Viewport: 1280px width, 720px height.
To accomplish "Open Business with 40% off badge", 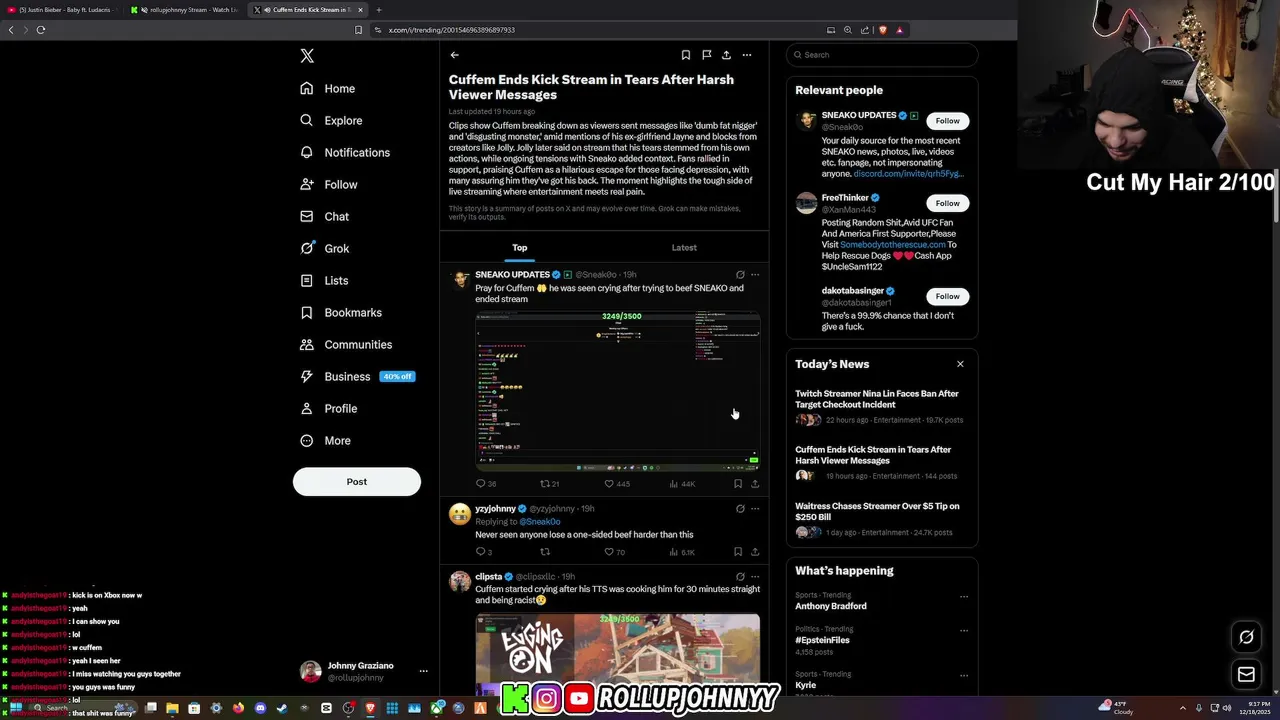I will coord(357,376).
